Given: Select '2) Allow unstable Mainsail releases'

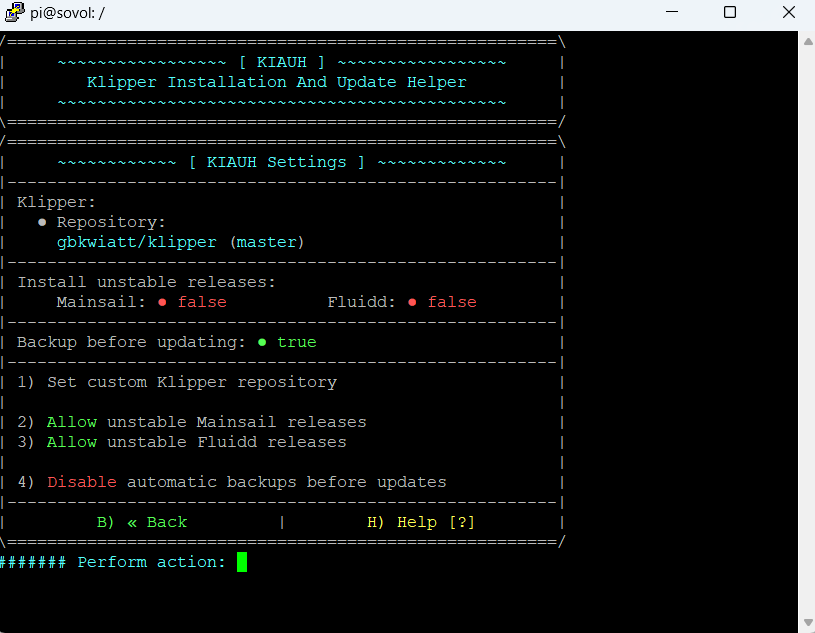Looking at the screenshot, I should click(x=192, y=422).
